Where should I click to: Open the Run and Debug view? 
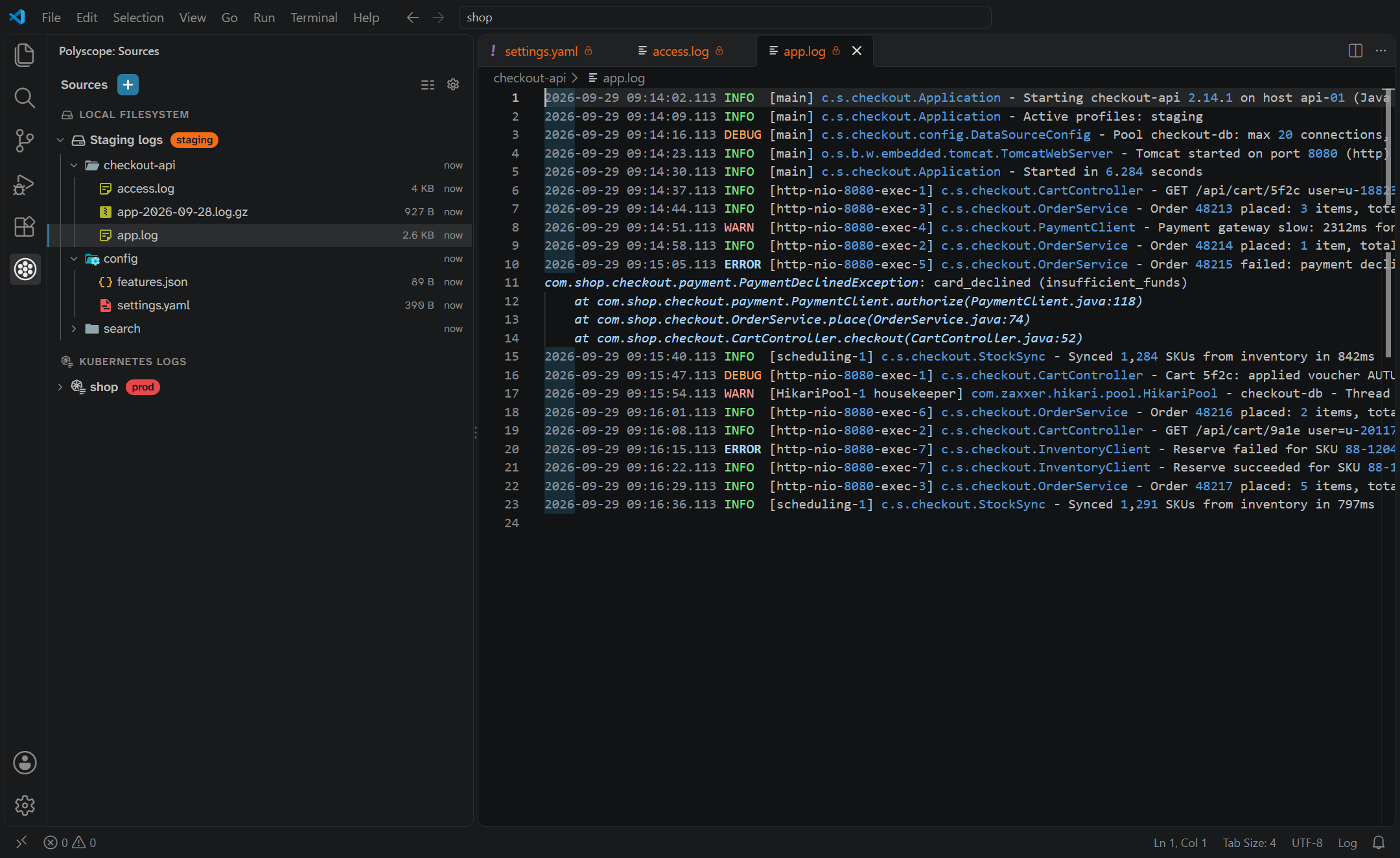[25, 184]
